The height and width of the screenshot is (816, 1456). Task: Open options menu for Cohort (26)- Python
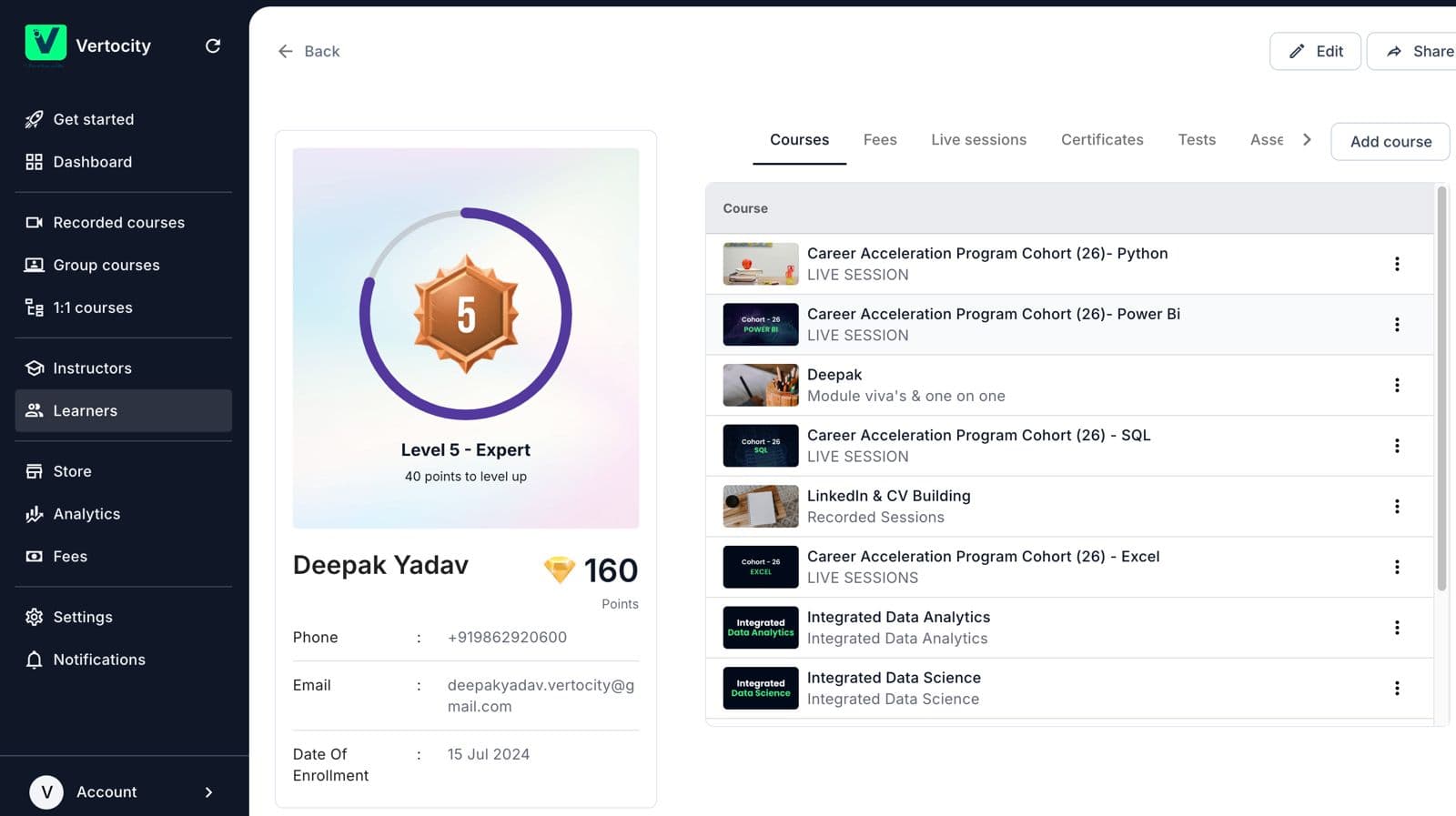[x=1397, y=264]
